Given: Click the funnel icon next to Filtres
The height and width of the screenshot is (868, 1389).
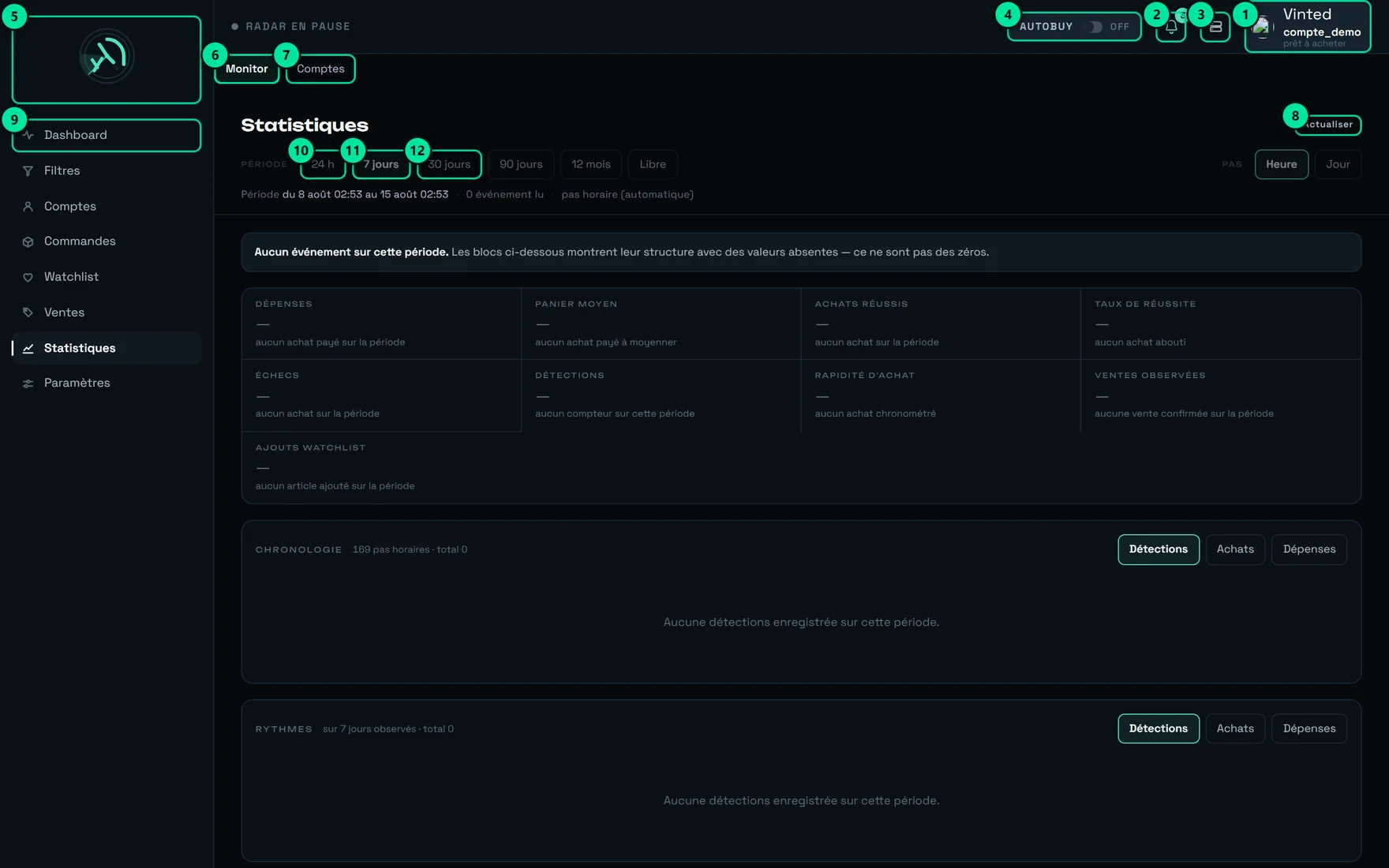Looking at the screenshot, I should coord(28,170).
